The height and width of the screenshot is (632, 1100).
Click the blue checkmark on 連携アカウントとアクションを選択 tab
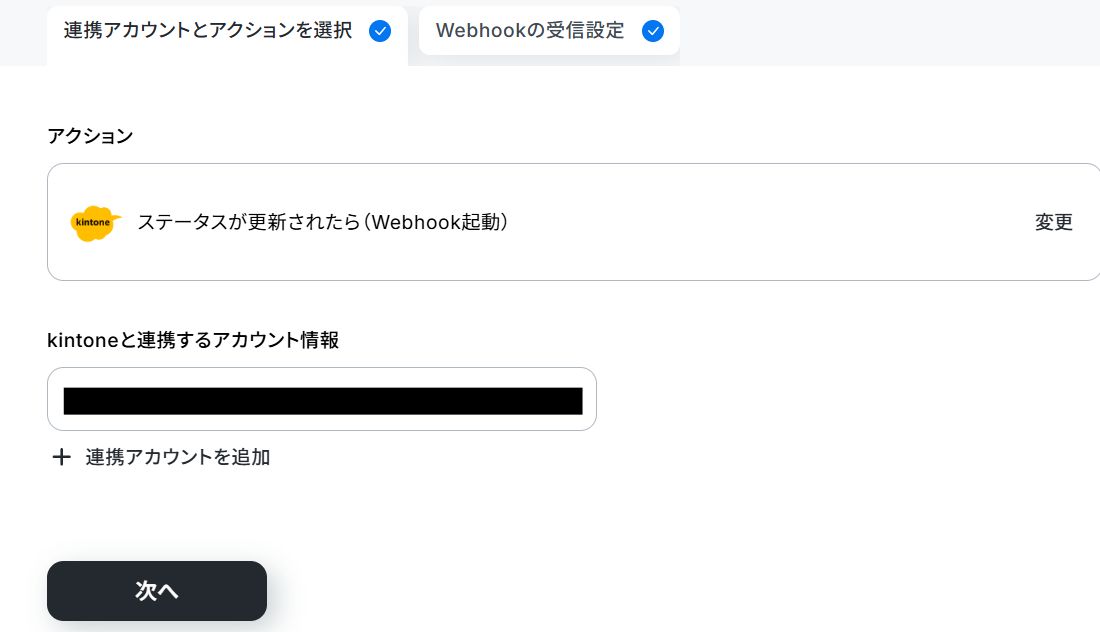[x=380, y=31]
